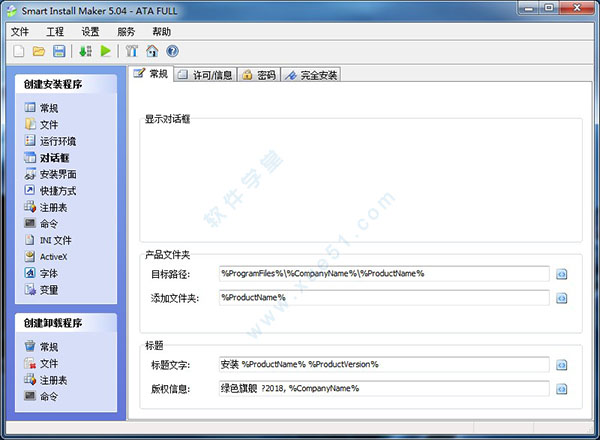Screen dimensions: 600x440
Task: Select 快捷方式 in the sidebar
Action: [57, 190]
